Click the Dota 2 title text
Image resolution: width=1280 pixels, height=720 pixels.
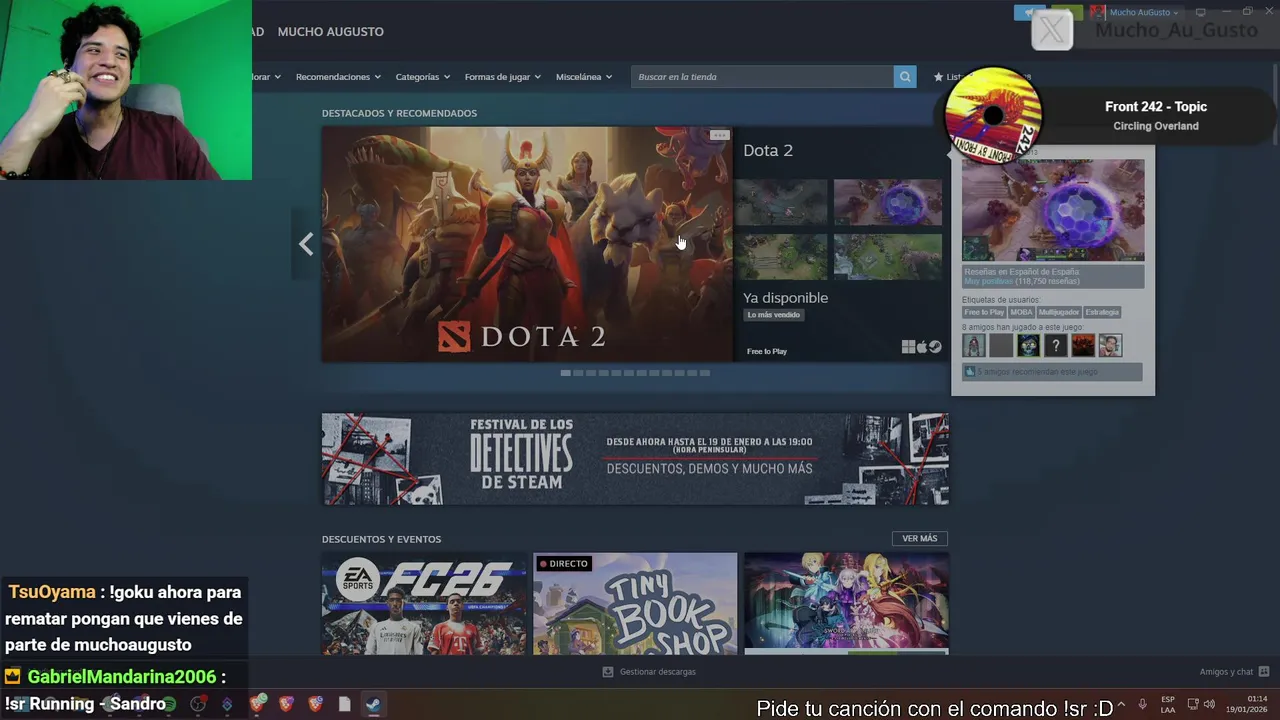pyautogui.click(x=768, y=150)
